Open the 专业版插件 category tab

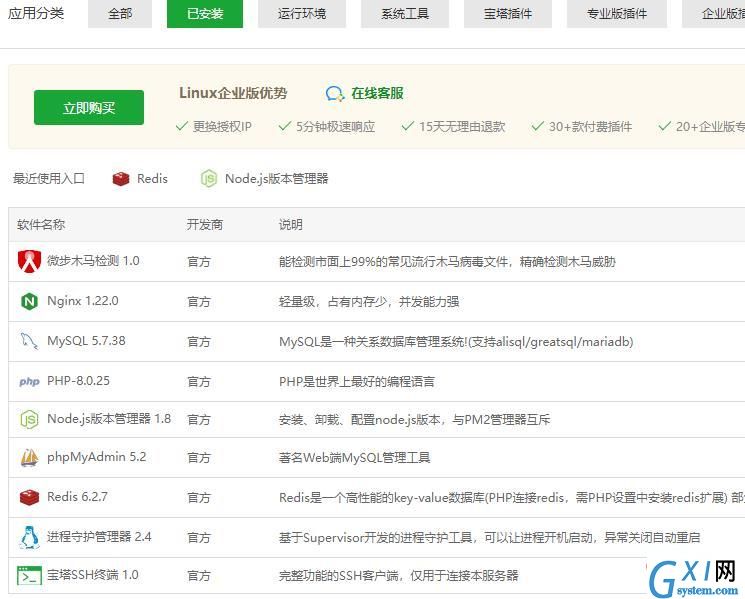(617, 13)
